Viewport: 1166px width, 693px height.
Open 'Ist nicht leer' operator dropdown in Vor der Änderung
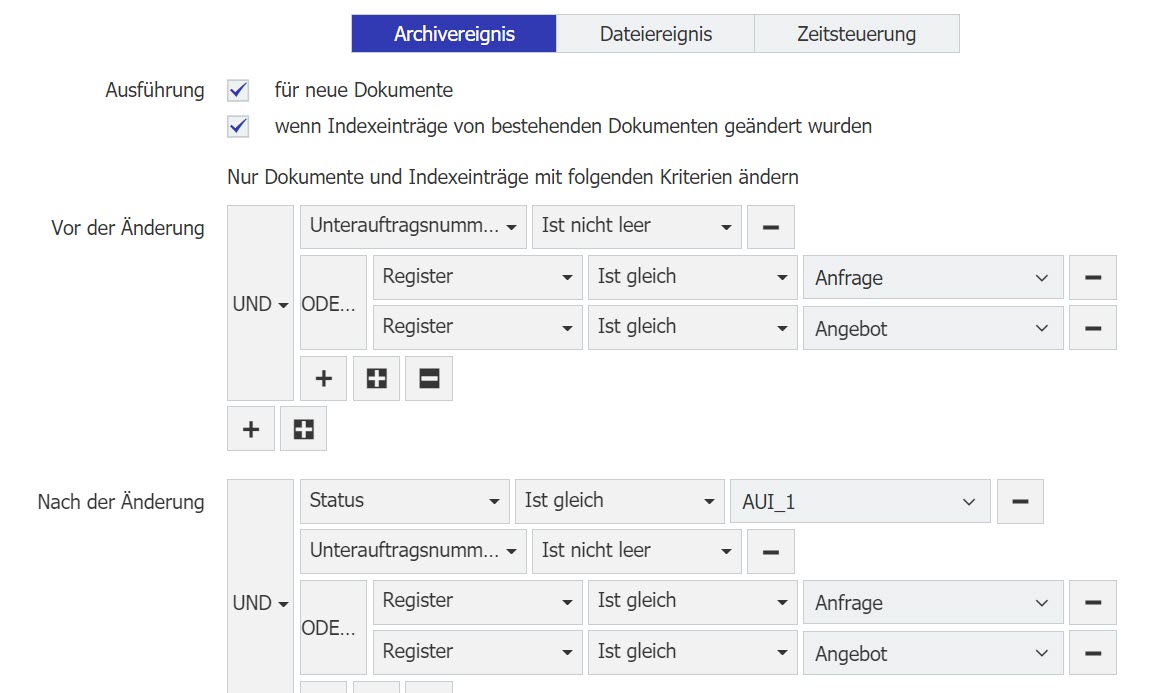636,227
